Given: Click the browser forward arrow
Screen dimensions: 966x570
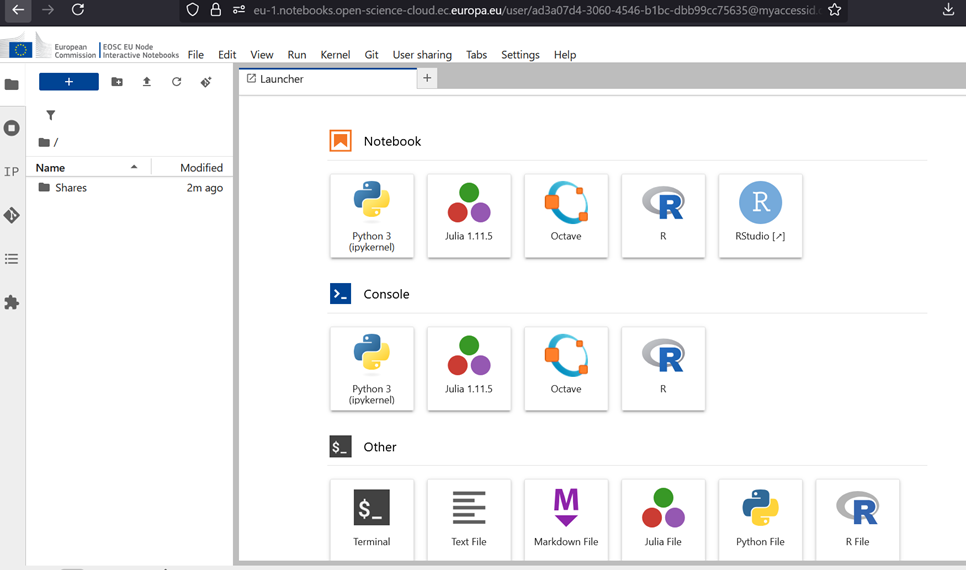Looking at the screenshot, I should 48,10.
